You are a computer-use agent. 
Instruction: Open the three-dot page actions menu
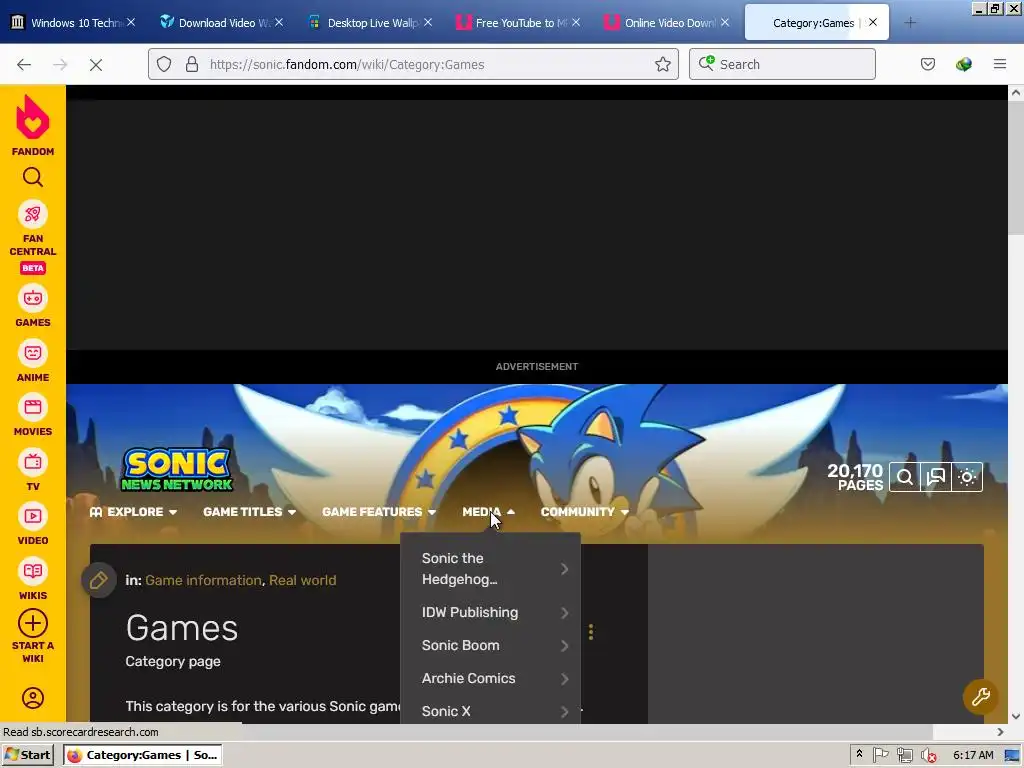point(591,632)
